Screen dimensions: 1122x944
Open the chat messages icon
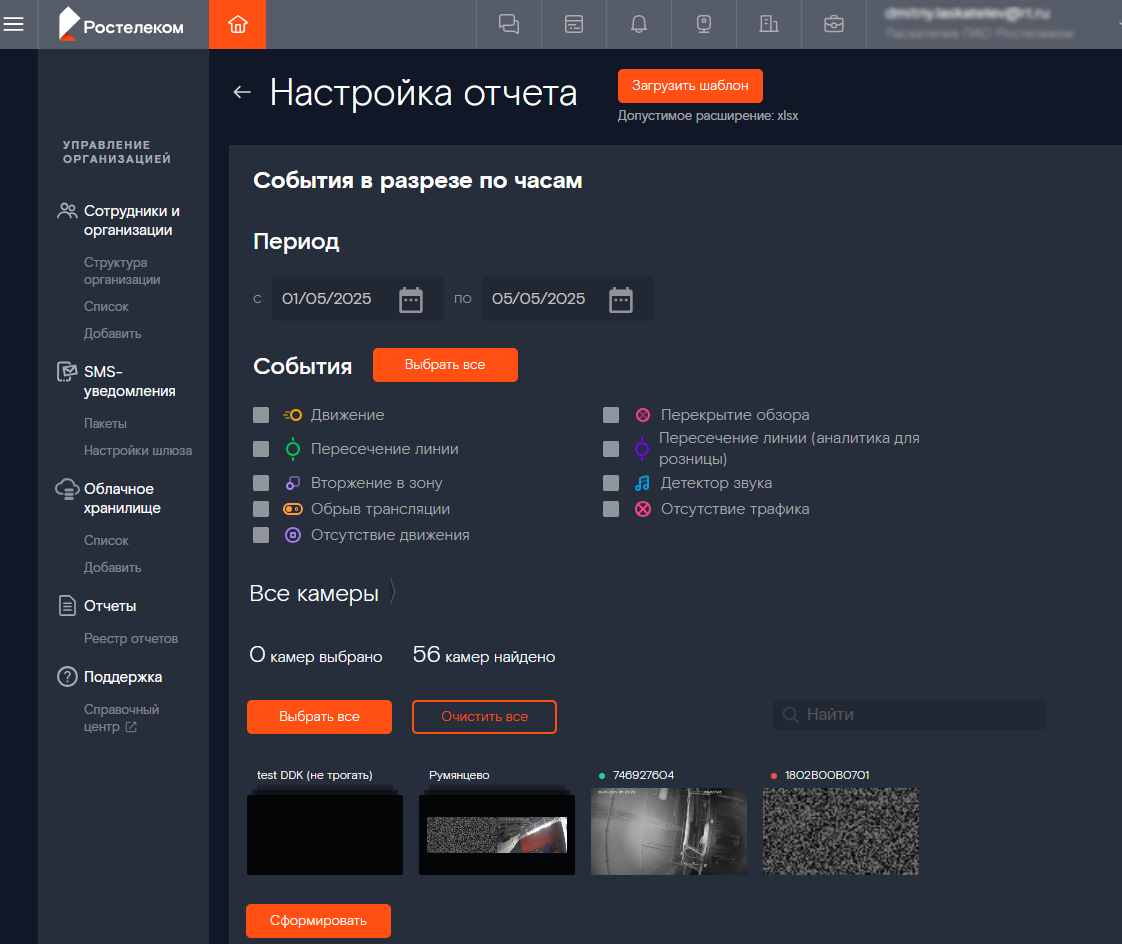click(x=509, y=24)
